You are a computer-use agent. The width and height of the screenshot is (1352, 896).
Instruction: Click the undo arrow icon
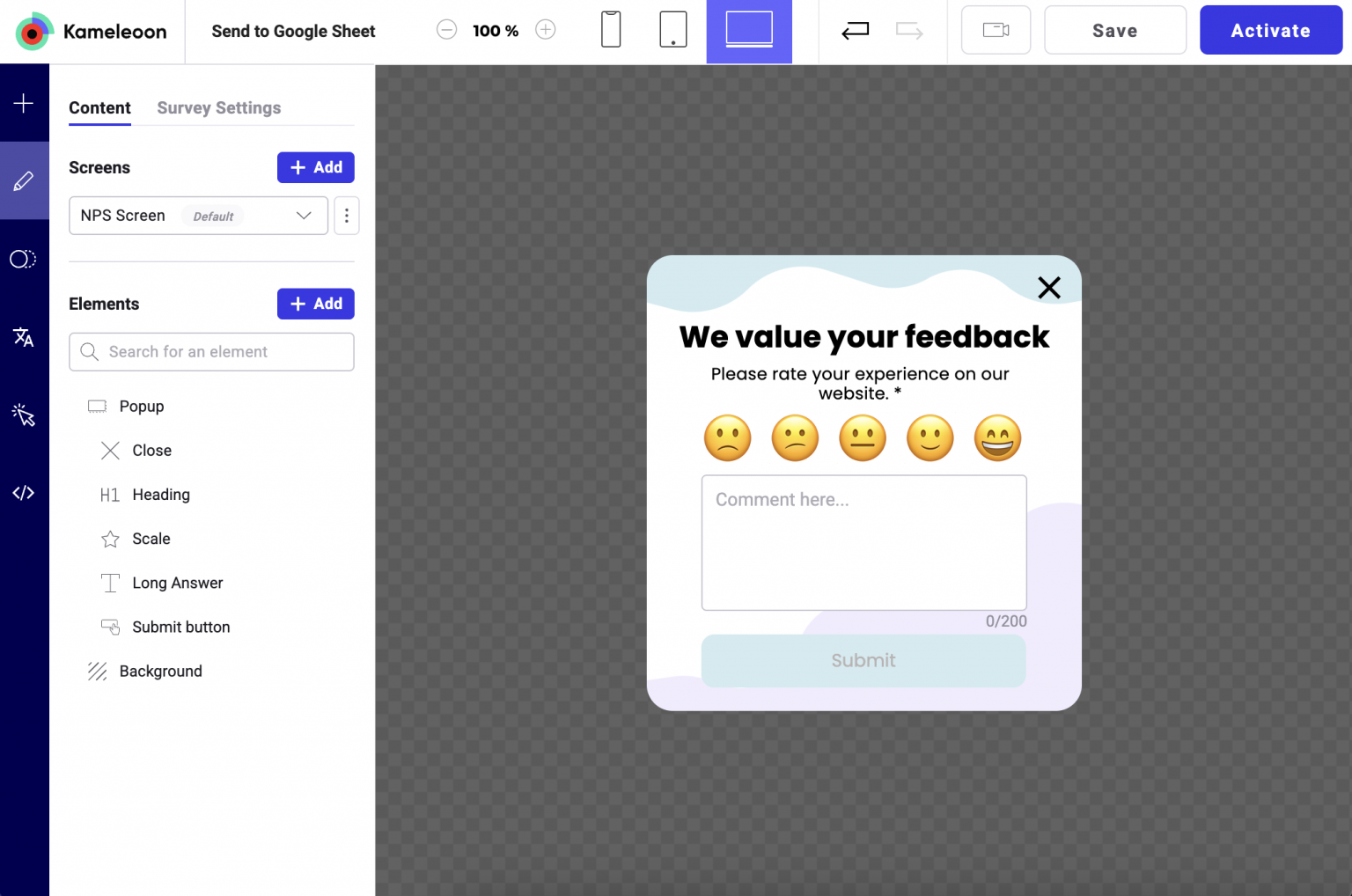pyautogui.click(x=855, y=31)
